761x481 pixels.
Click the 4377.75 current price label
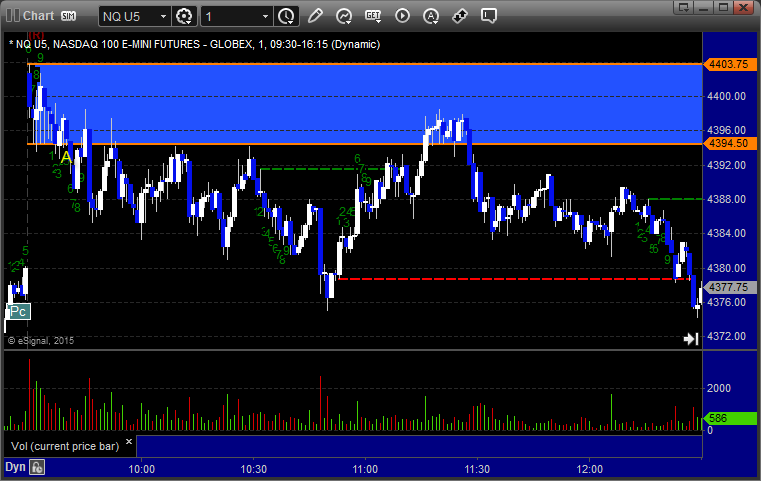[x=729, y=287]
